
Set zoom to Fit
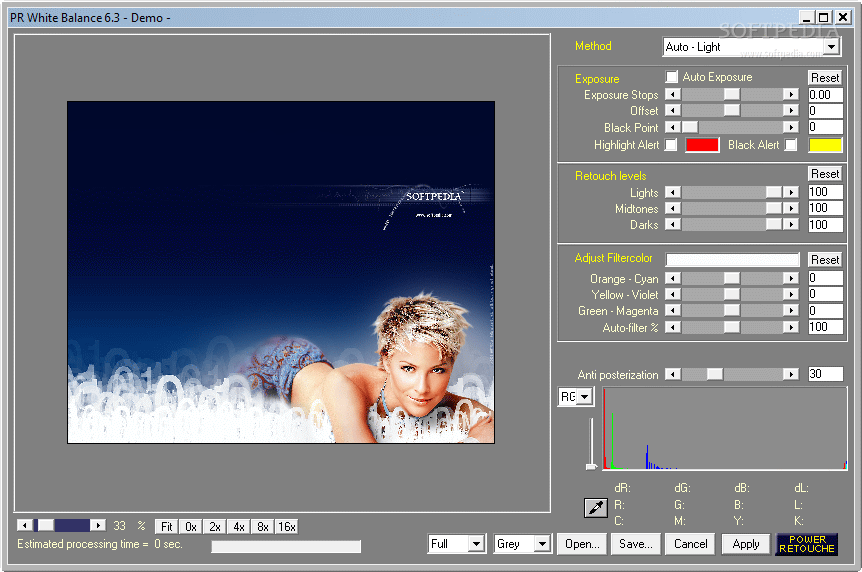pos(167,526)
